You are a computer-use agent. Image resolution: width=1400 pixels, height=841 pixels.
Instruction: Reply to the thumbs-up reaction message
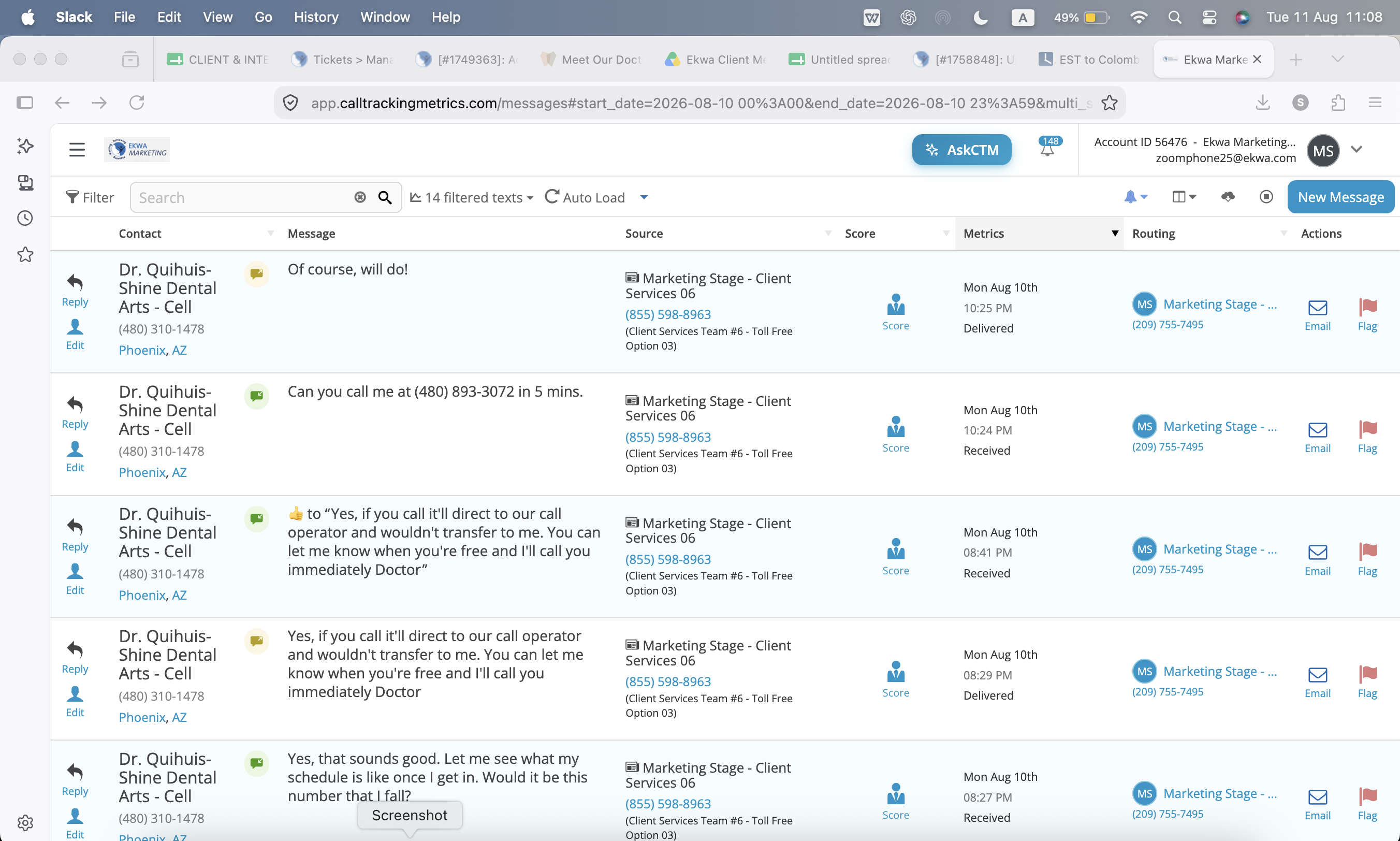(75, 535)
